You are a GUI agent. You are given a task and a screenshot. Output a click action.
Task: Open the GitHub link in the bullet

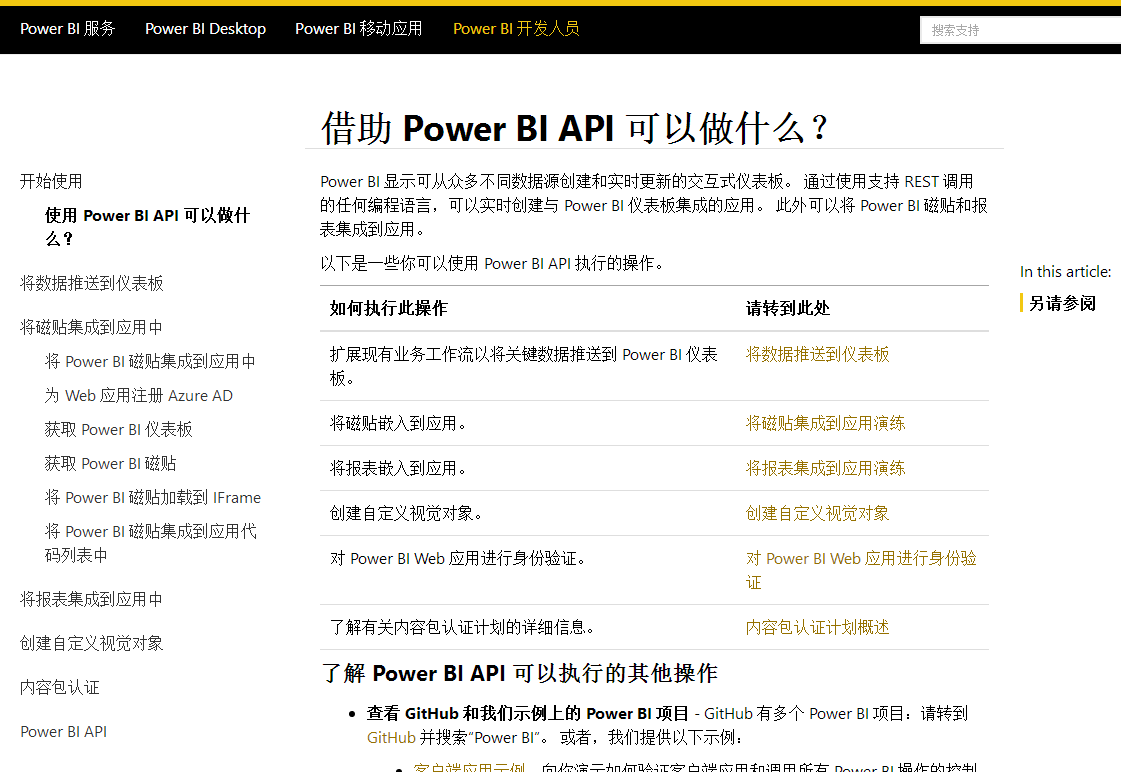[391, 738]
